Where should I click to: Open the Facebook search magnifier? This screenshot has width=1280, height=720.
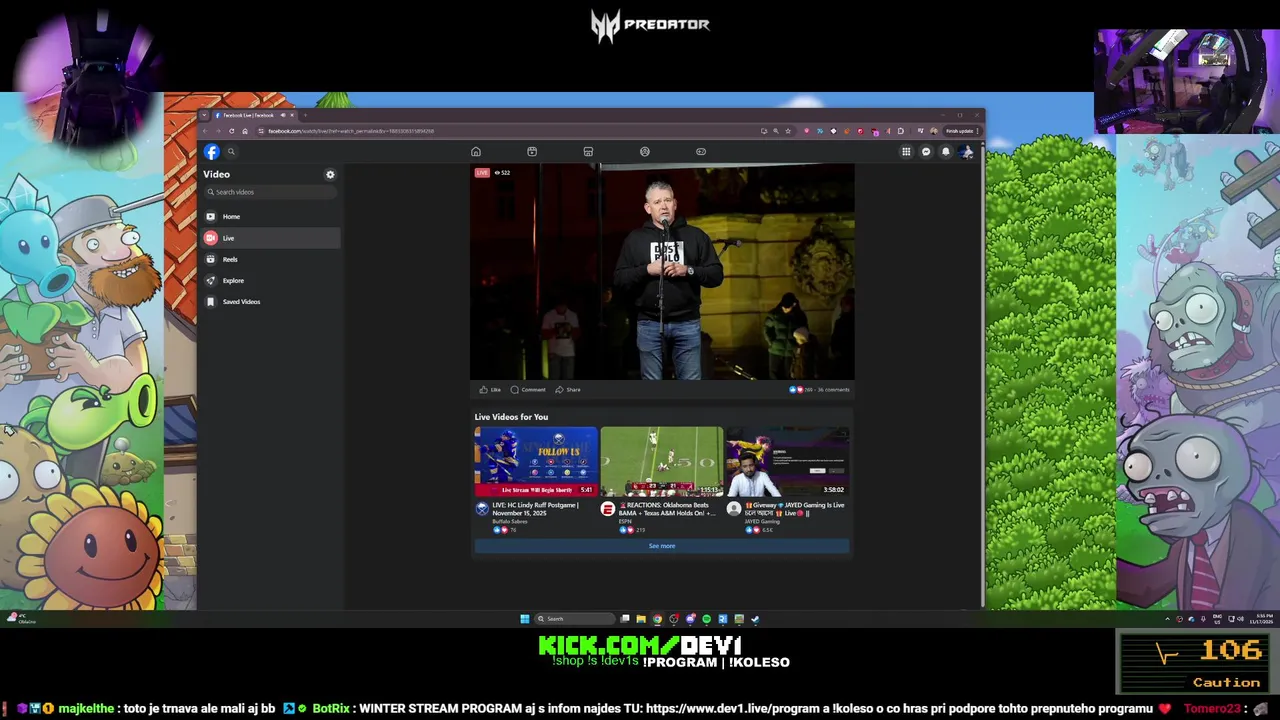(x=231, y=152)
